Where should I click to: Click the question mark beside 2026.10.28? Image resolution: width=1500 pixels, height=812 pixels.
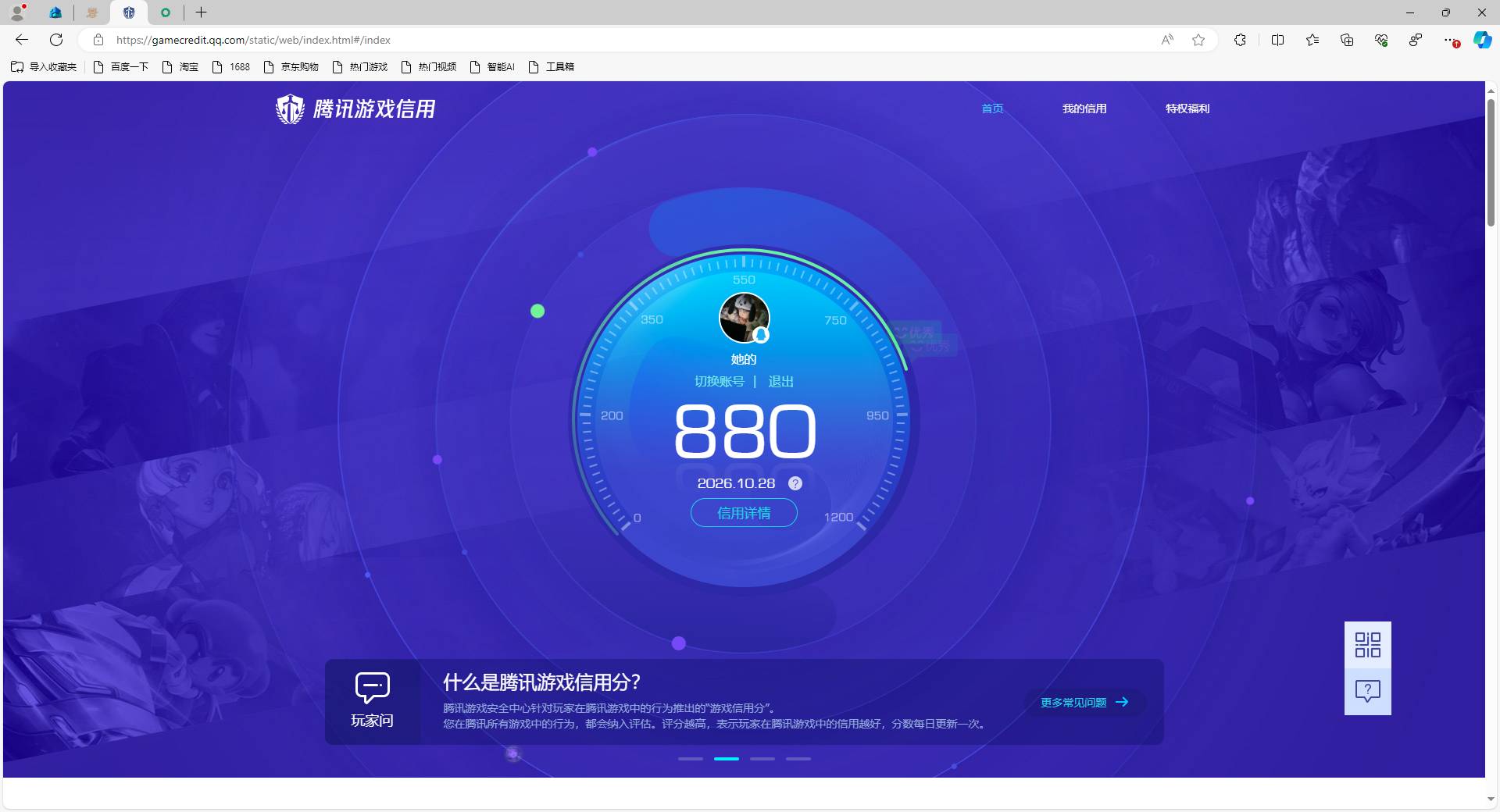(795, 483)
